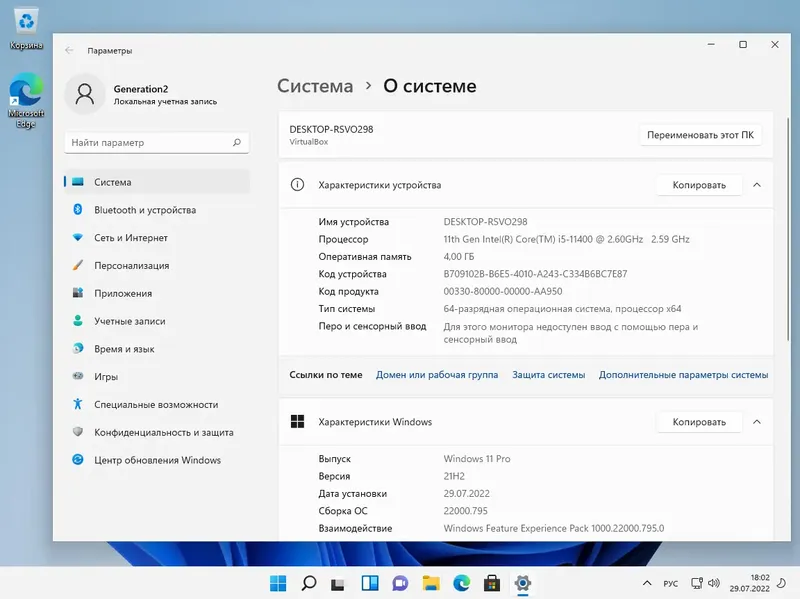
Task: Collapse the Характеристики устройства section
Action: tap(757, 185)
